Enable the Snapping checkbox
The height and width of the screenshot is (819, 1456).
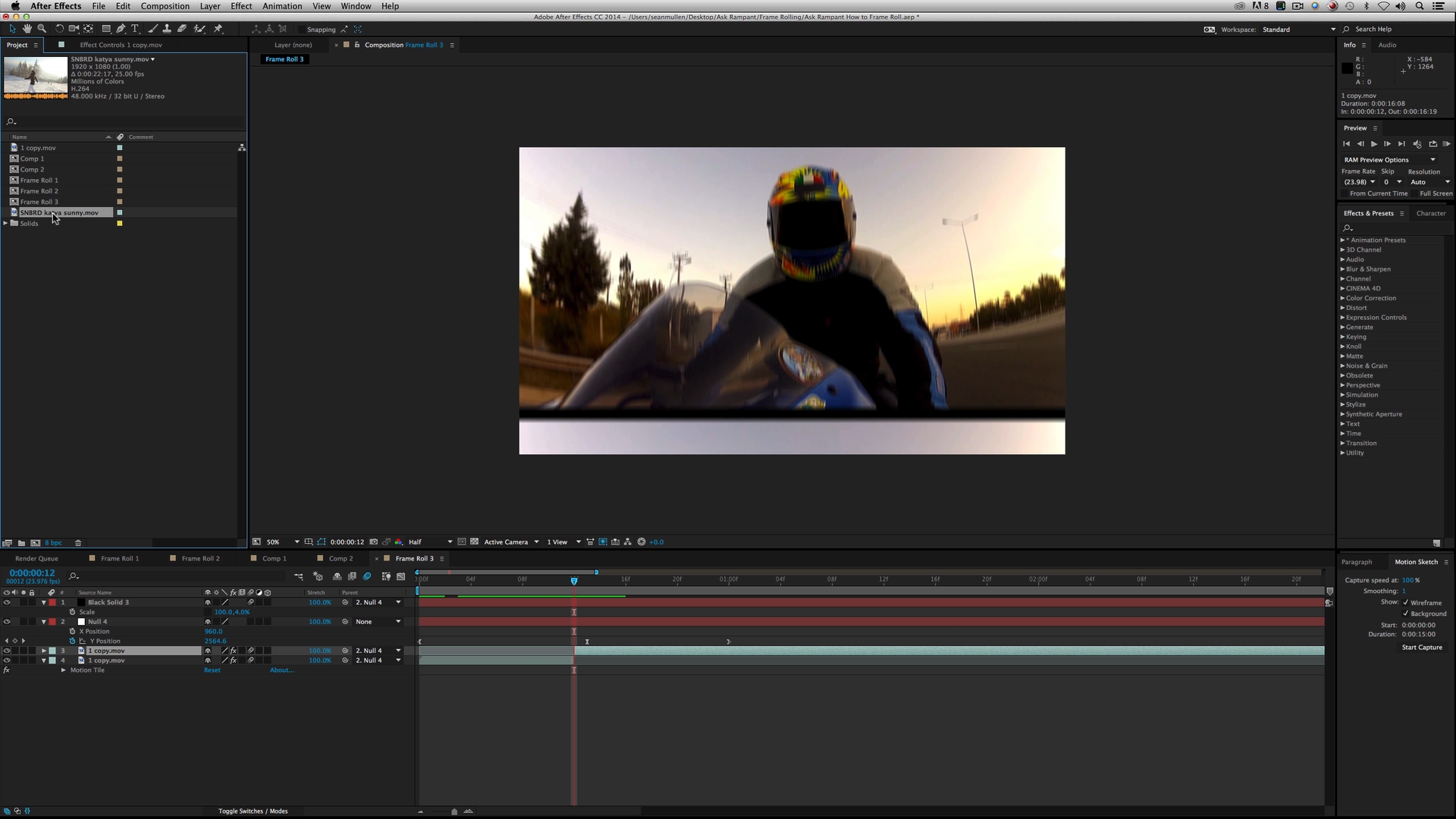[302, 30]
